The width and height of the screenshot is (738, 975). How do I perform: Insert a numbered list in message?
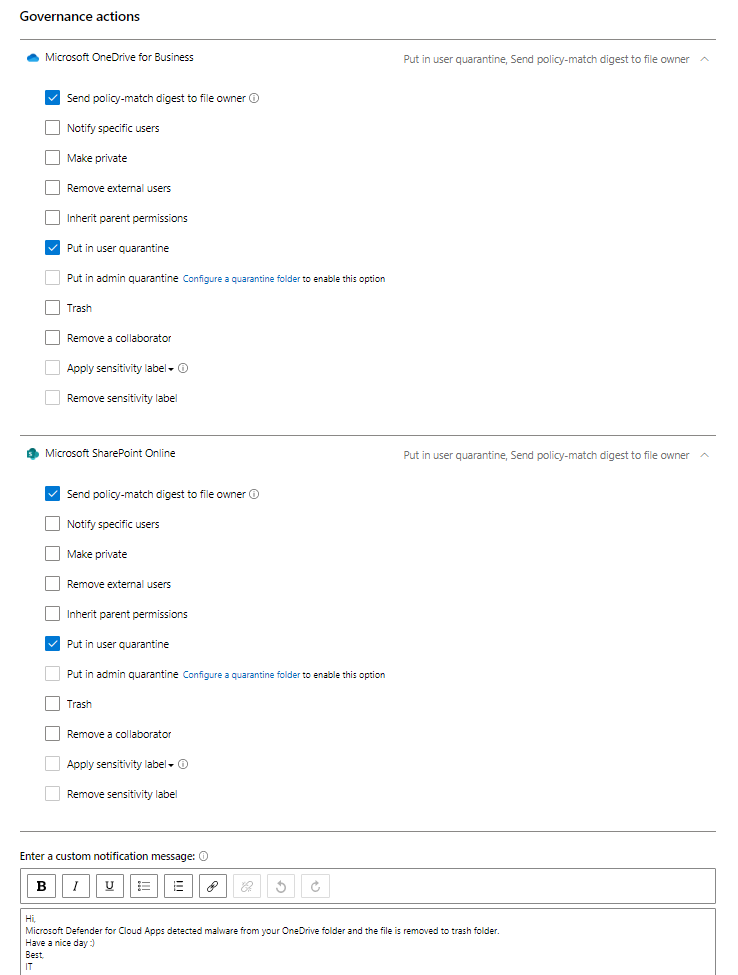[179, 886]
